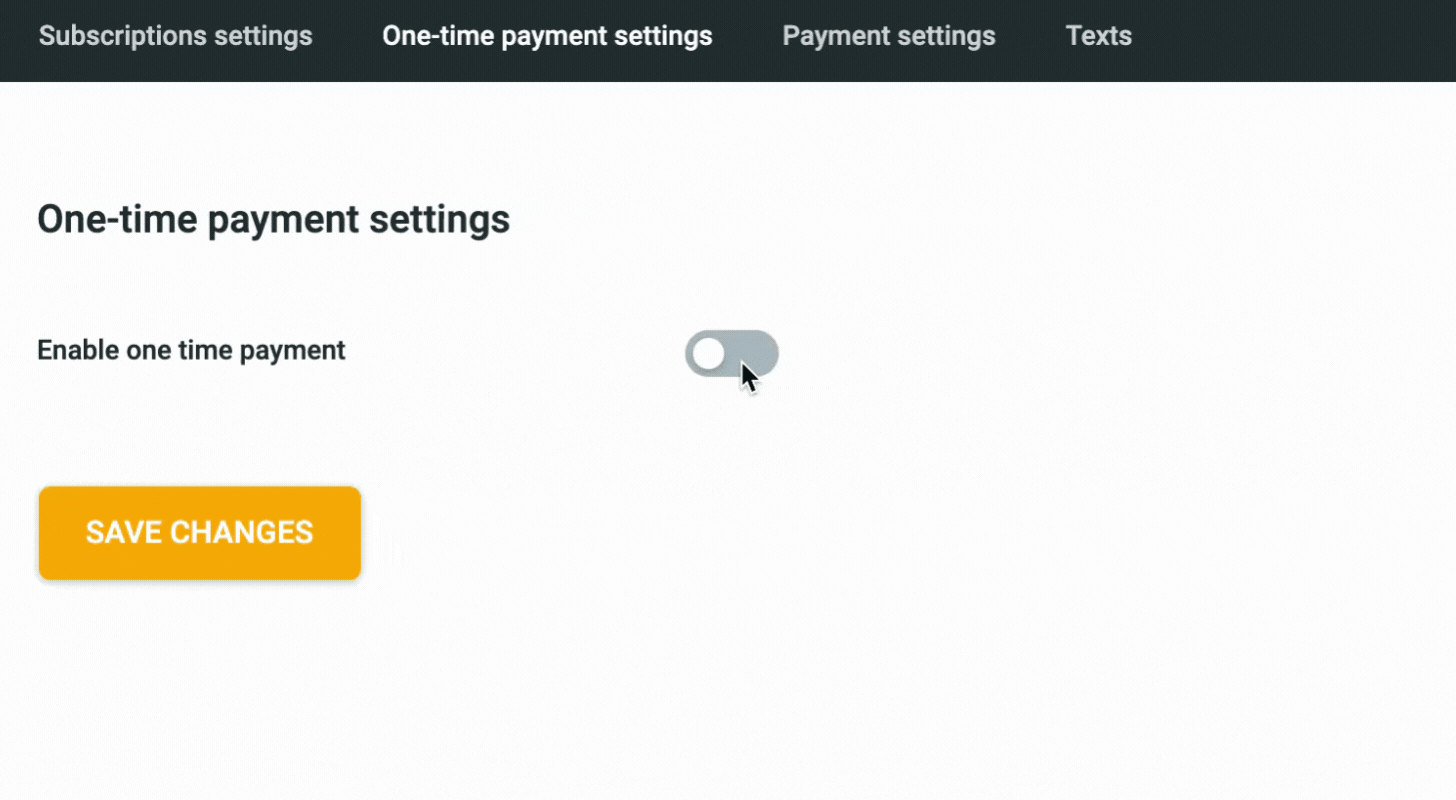Image resolution: width=1456 pixels, height=800 pixels.
Task: Click the white knob of the toggle switch
Action: [709, 354]
